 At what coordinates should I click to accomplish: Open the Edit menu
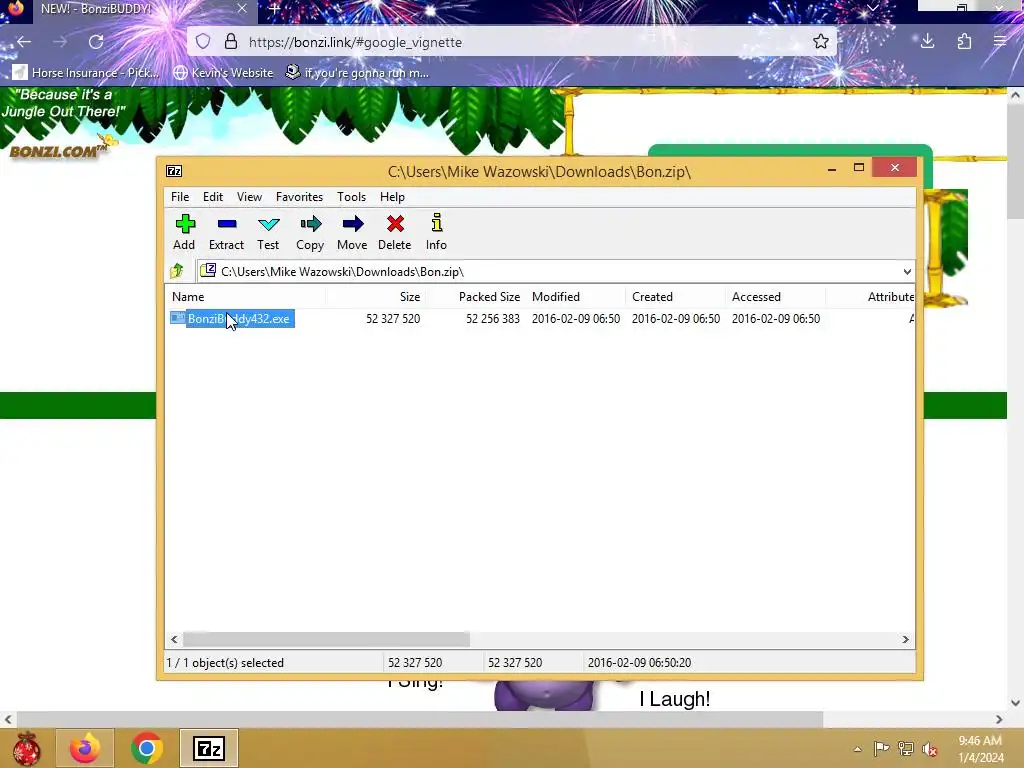213,197
